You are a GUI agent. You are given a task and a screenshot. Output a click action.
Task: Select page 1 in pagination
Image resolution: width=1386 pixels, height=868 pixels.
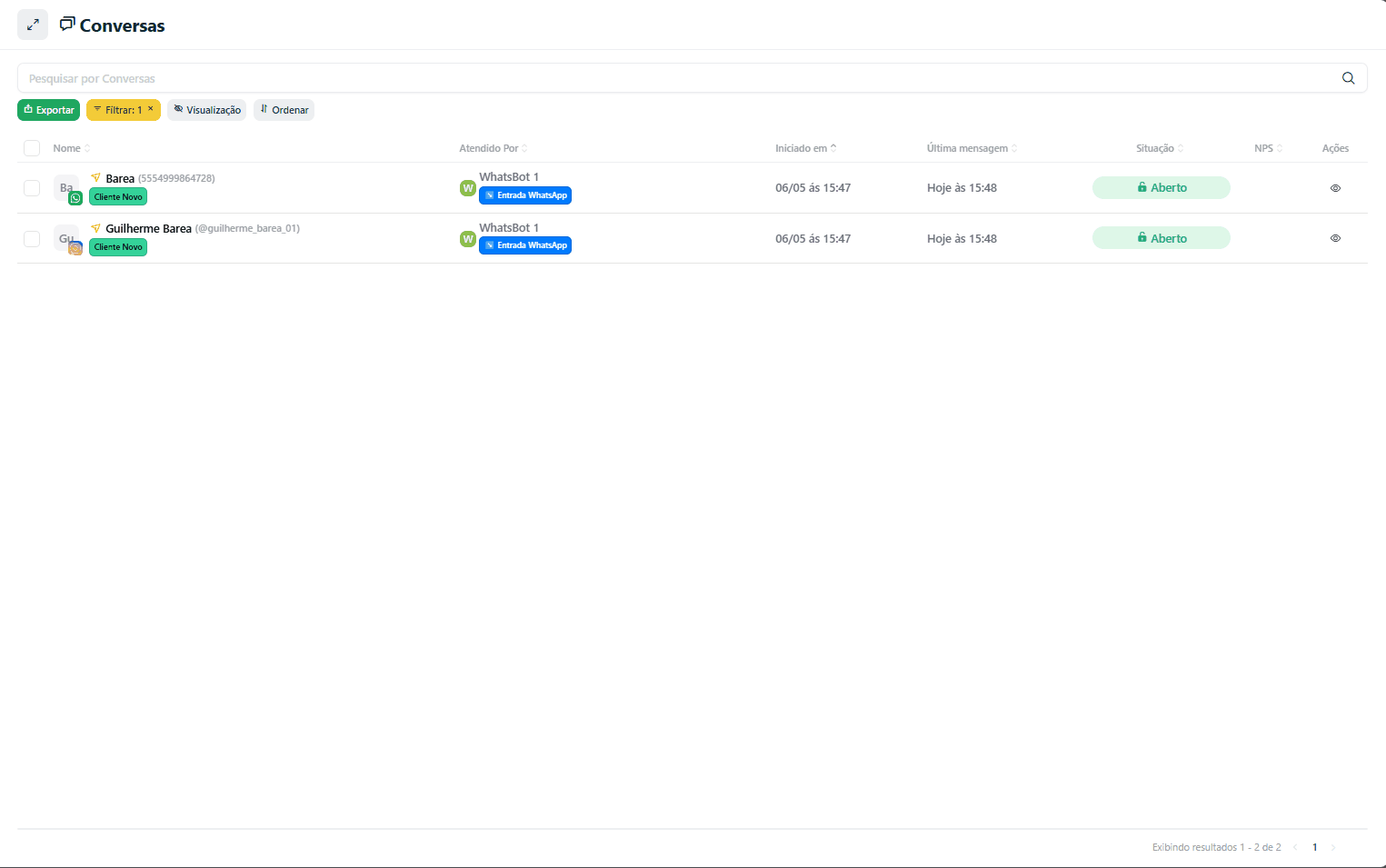click(x=1314, y=847)
